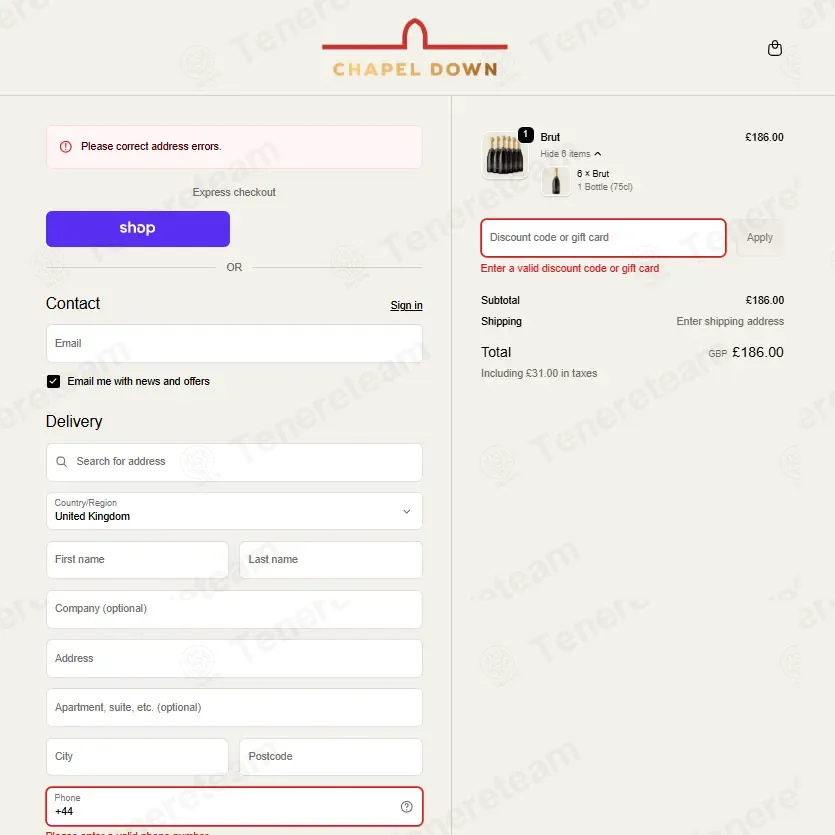Focus the First name field

click(137, 560)
